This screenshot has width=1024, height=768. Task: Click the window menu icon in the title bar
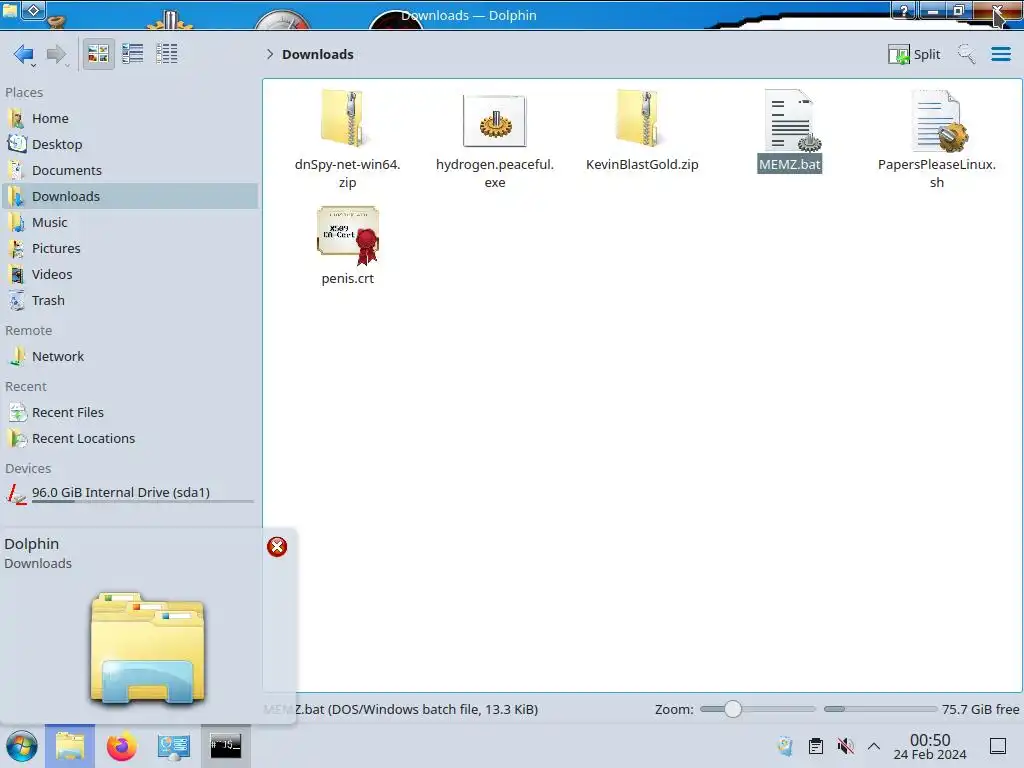(x=10, y=10)
